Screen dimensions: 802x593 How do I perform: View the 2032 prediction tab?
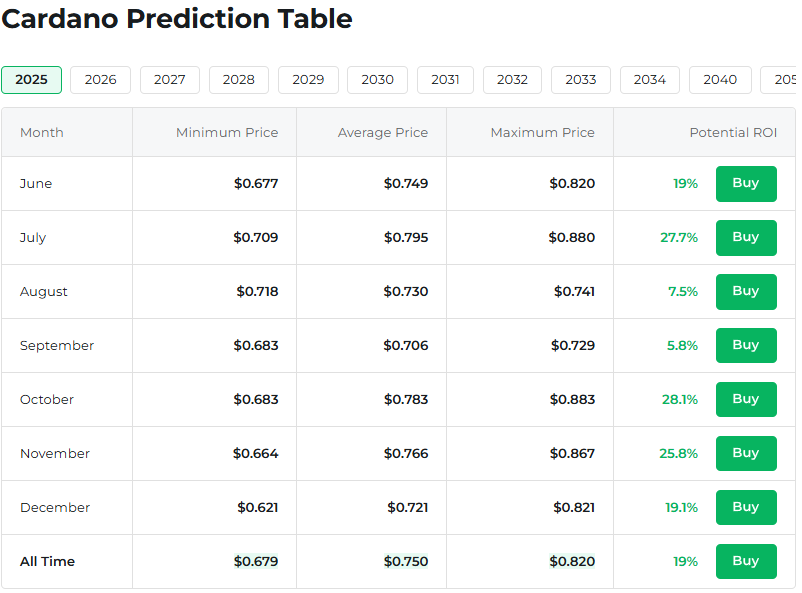[512, 80]
